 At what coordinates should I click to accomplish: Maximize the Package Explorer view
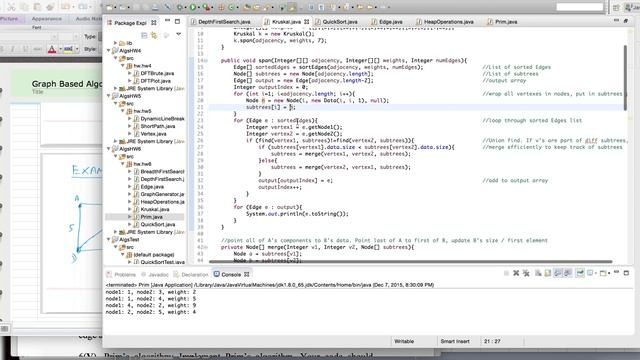coord(177,21)
